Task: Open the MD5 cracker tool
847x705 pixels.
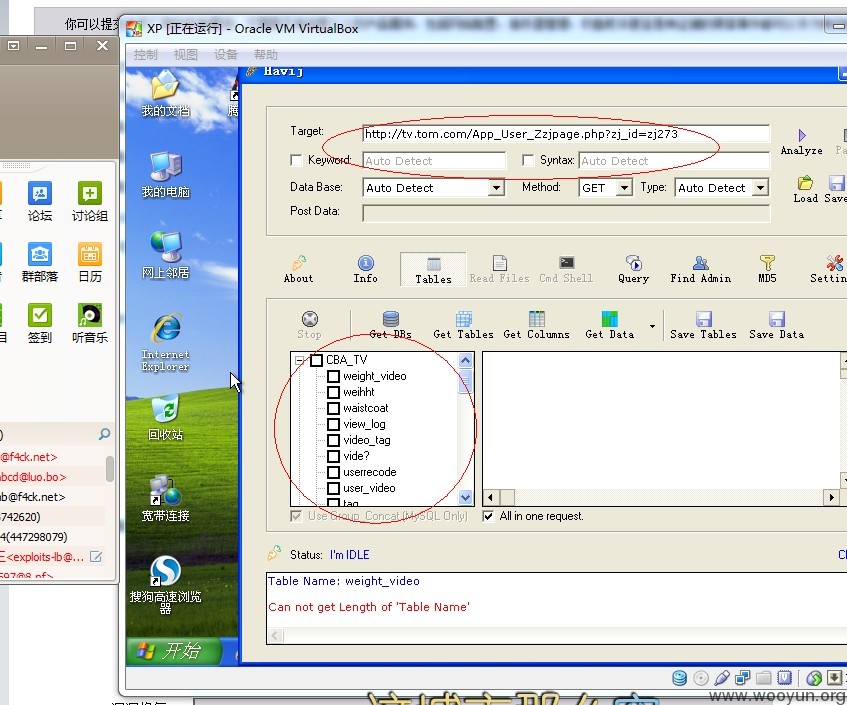Action: pos(767,270)
